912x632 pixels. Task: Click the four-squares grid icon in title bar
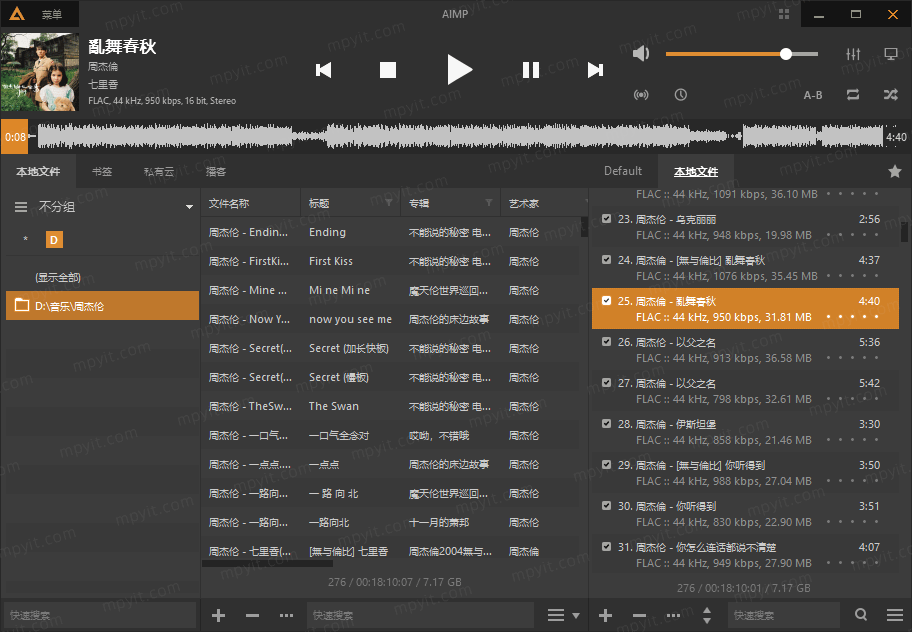[784, 14]
